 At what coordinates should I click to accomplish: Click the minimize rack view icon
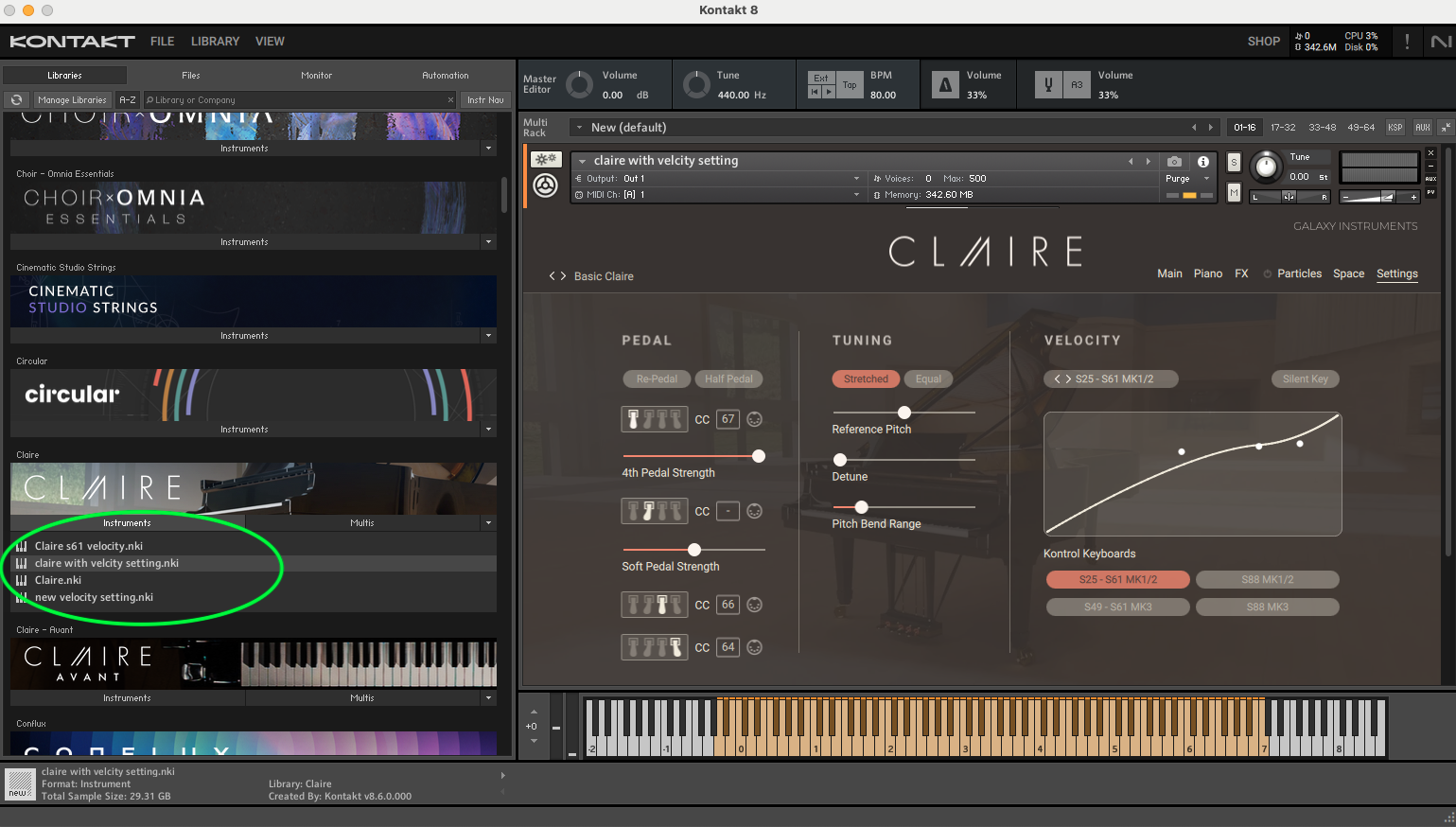coord(1446,127)
